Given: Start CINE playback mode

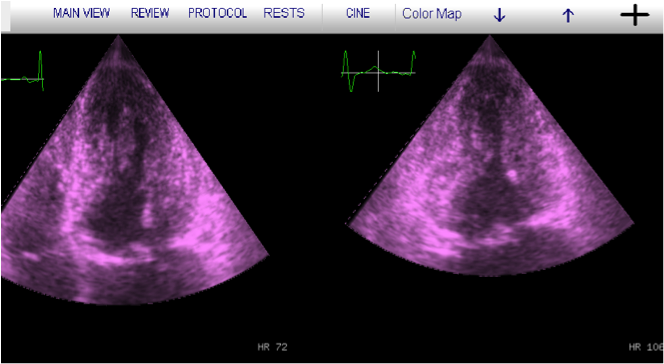Looking at the screenshot, I should pos(358,13).
